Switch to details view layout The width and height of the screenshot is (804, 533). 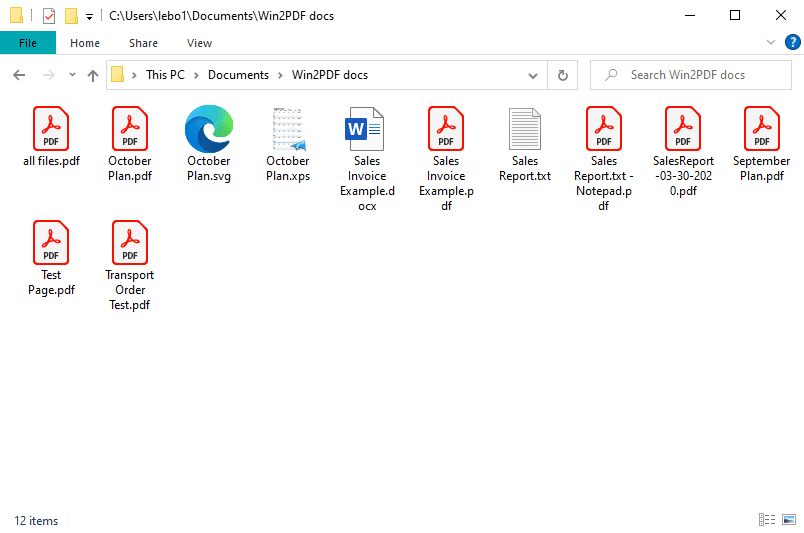[767, 520]
